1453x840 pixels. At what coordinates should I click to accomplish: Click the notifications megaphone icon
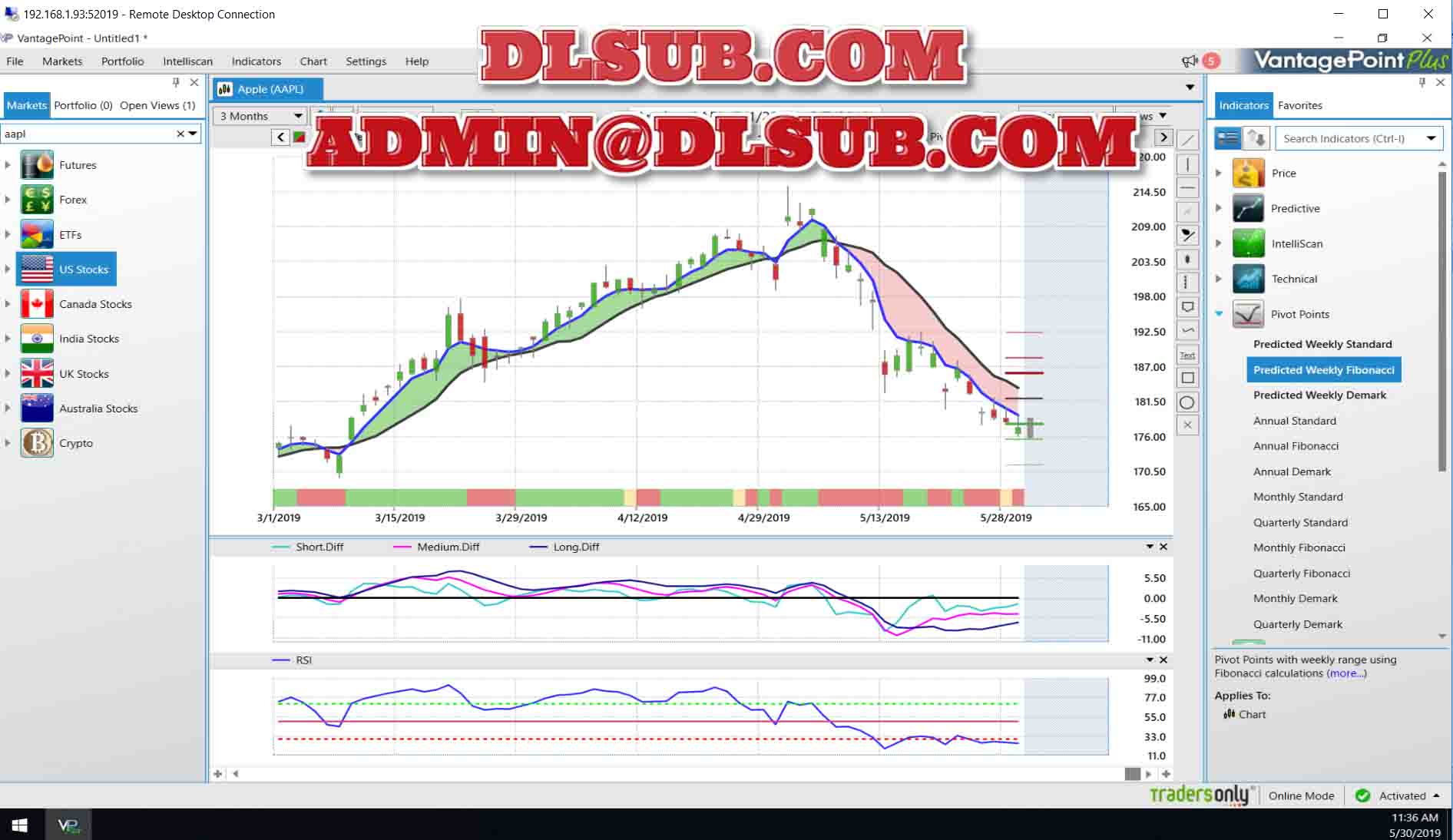point(1190,61)
